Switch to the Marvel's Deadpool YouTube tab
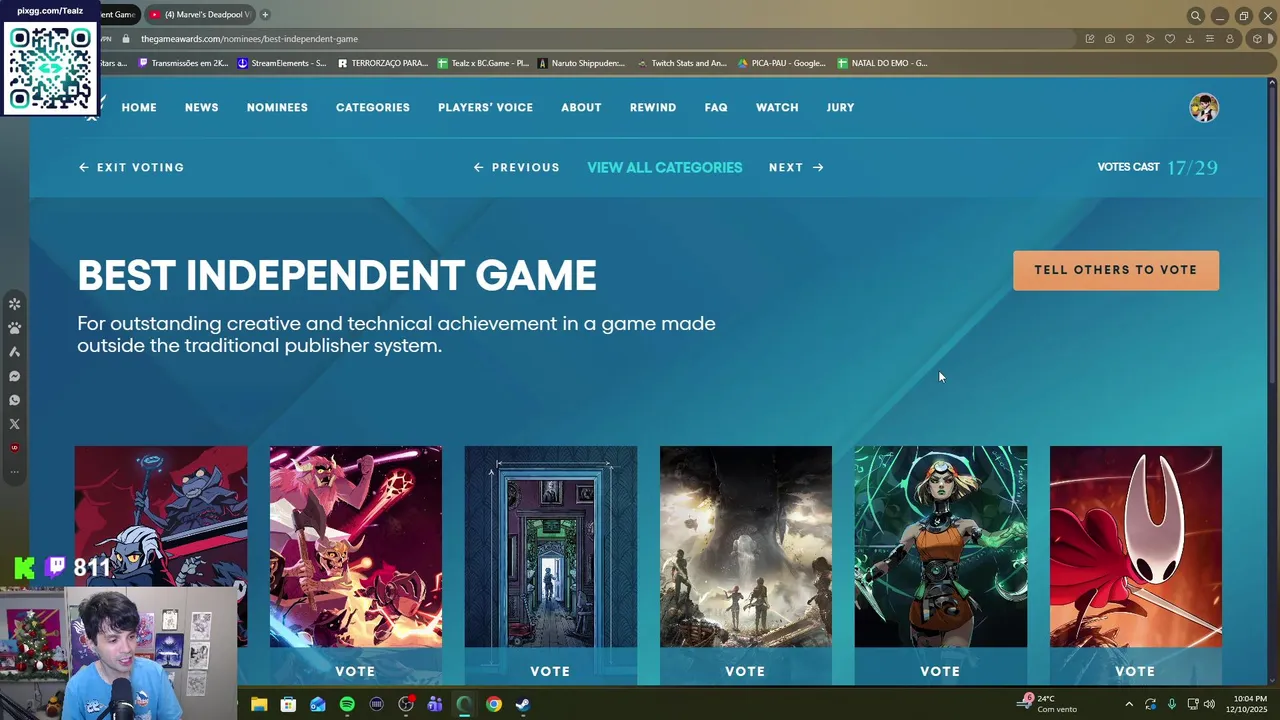This screenshot has width=1280, height=720. click(200, 15)
